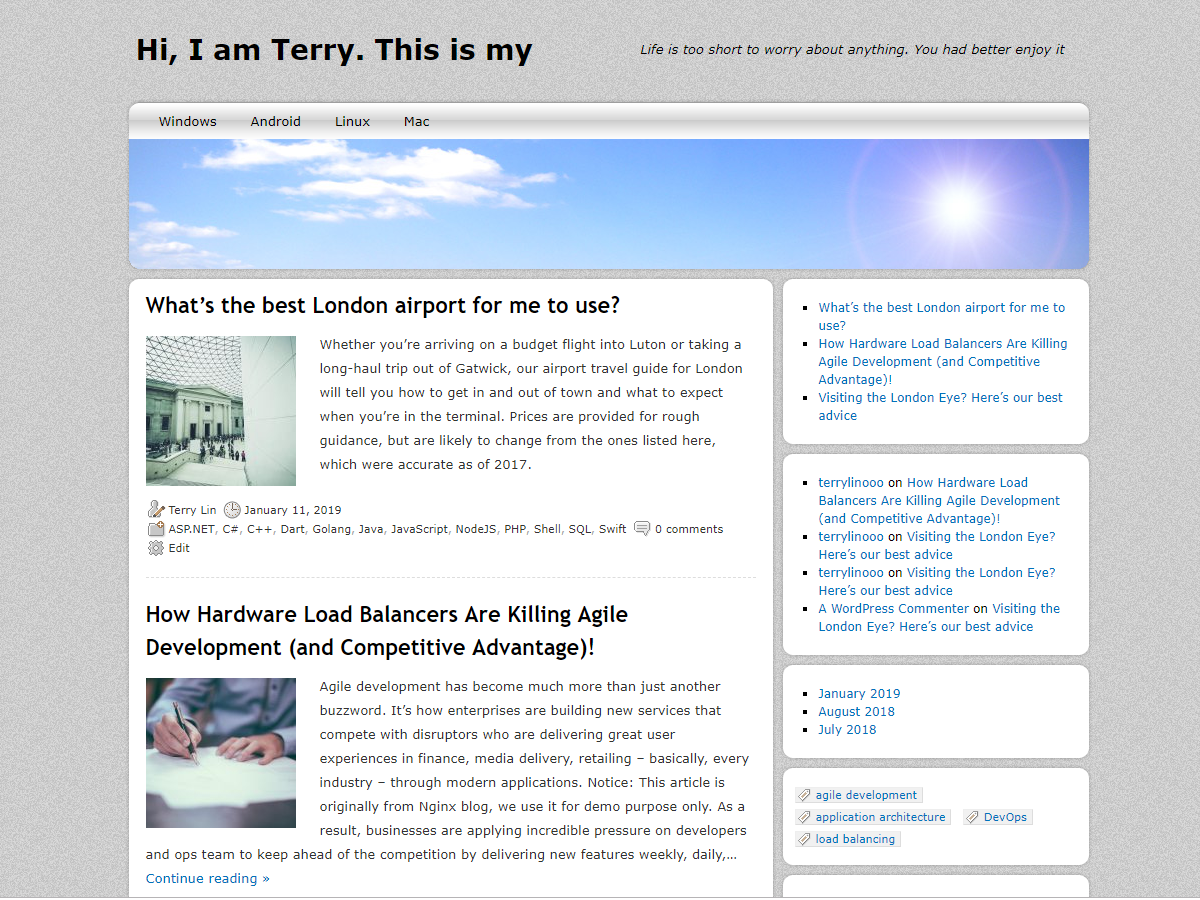Viewport: 1200px width, 900px height.
Task: Click the hand writing thumbnail on Load Balancers post
Action: click(221, 753)
